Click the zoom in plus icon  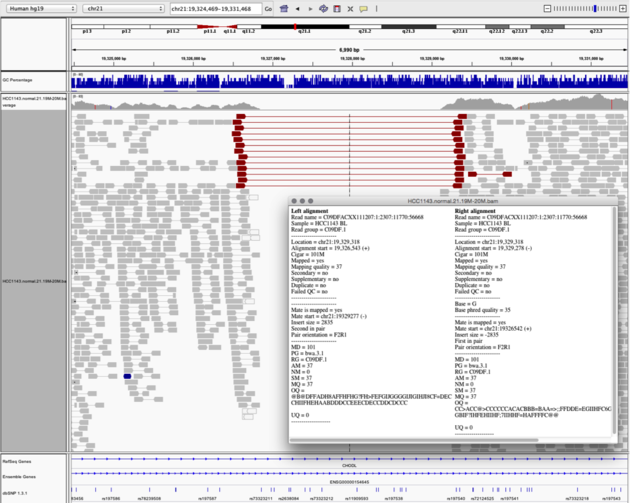[623, 8]
